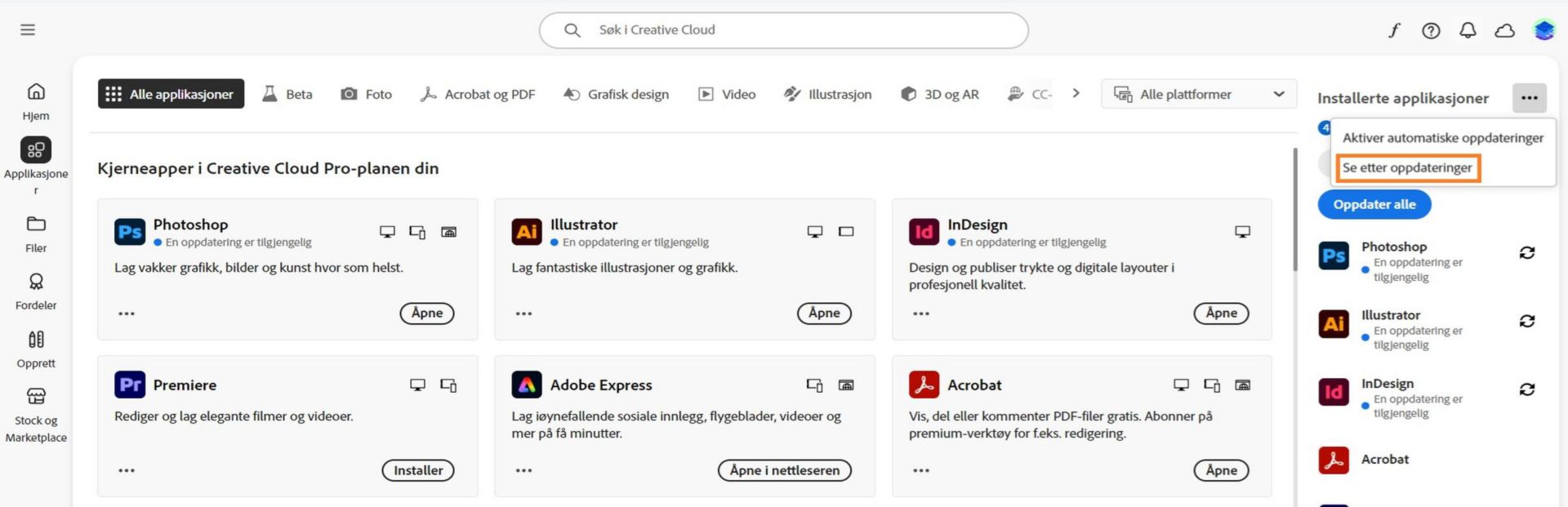Open the notifications bell icon
Image resolution: width=1568 pixels, height=507 pixels.
click(x=1468, y=30)
